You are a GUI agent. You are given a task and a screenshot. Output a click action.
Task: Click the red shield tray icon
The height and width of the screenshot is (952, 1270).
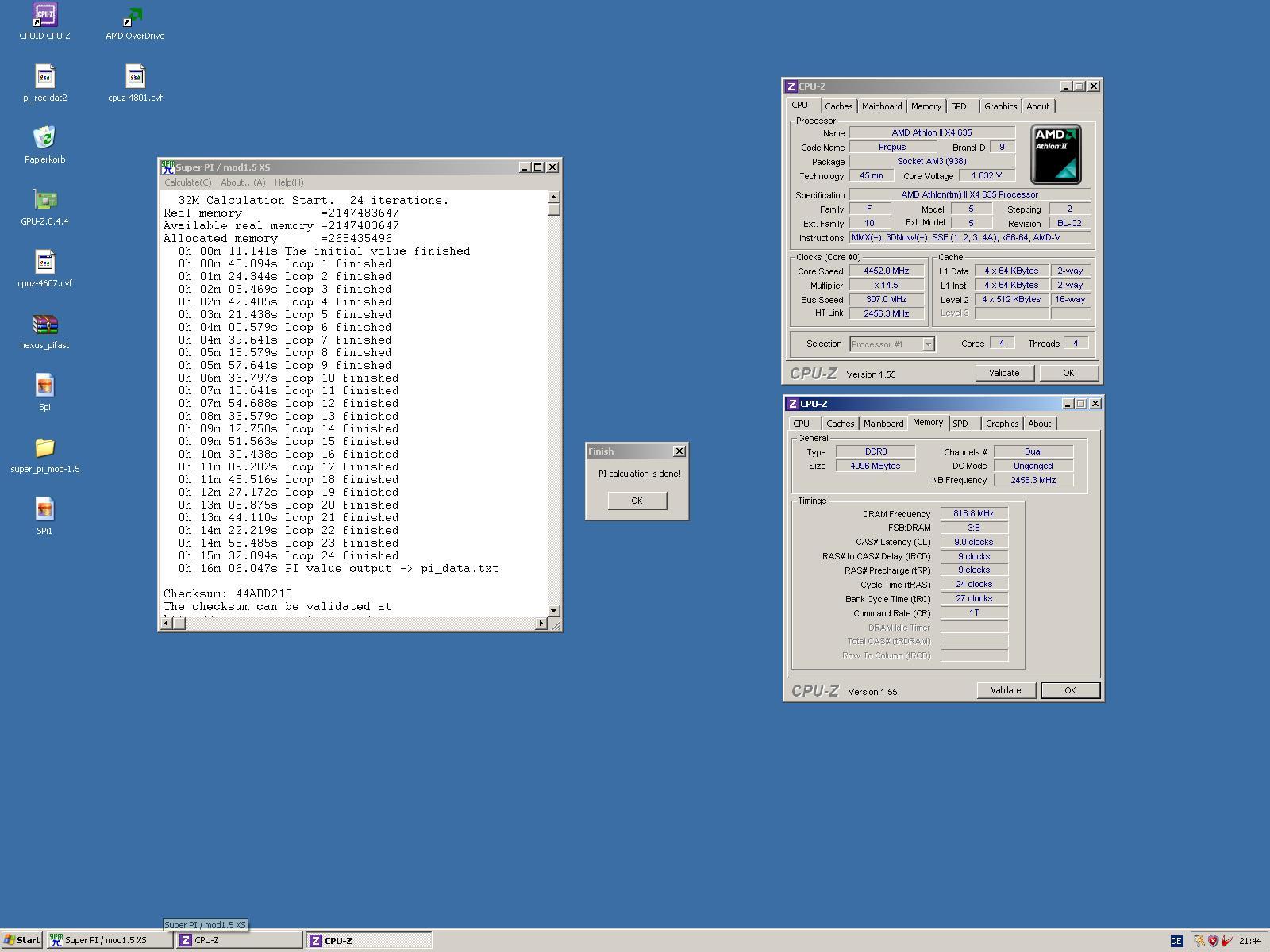(1213, 941)
